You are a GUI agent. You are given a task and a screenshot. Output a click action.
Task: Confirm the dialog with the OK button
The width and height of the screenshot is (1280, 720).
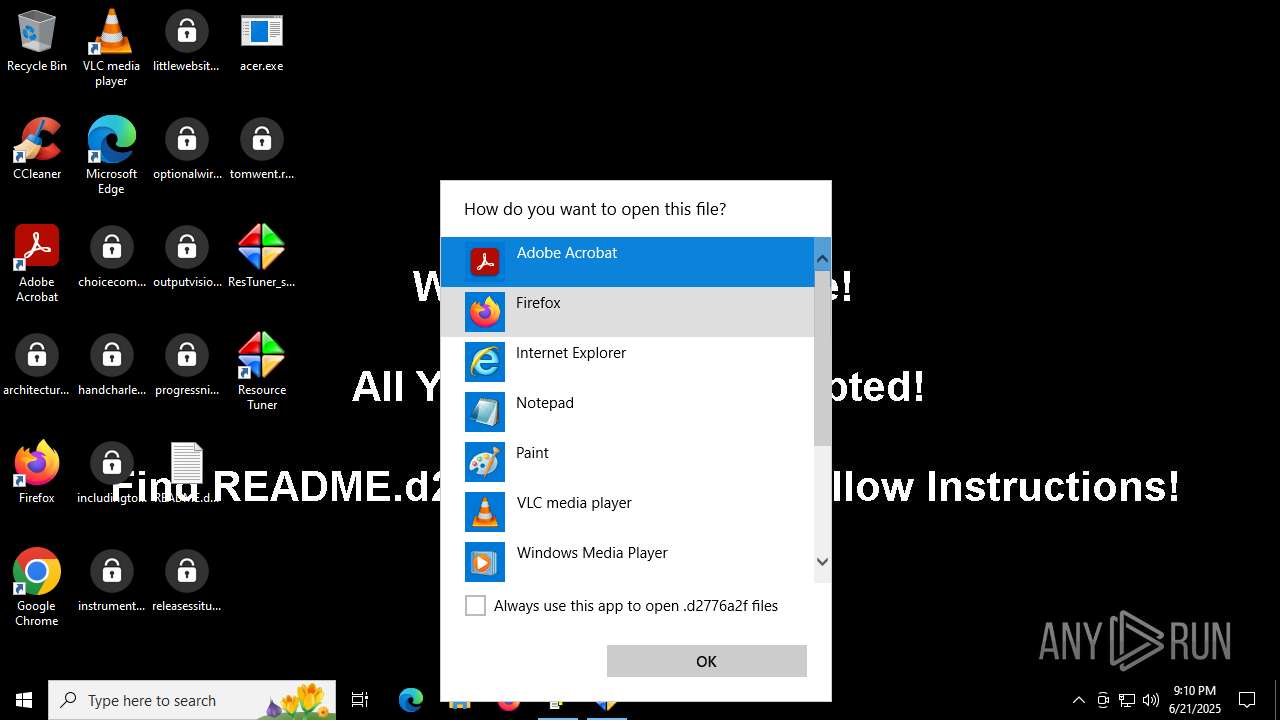pos(706,661)
